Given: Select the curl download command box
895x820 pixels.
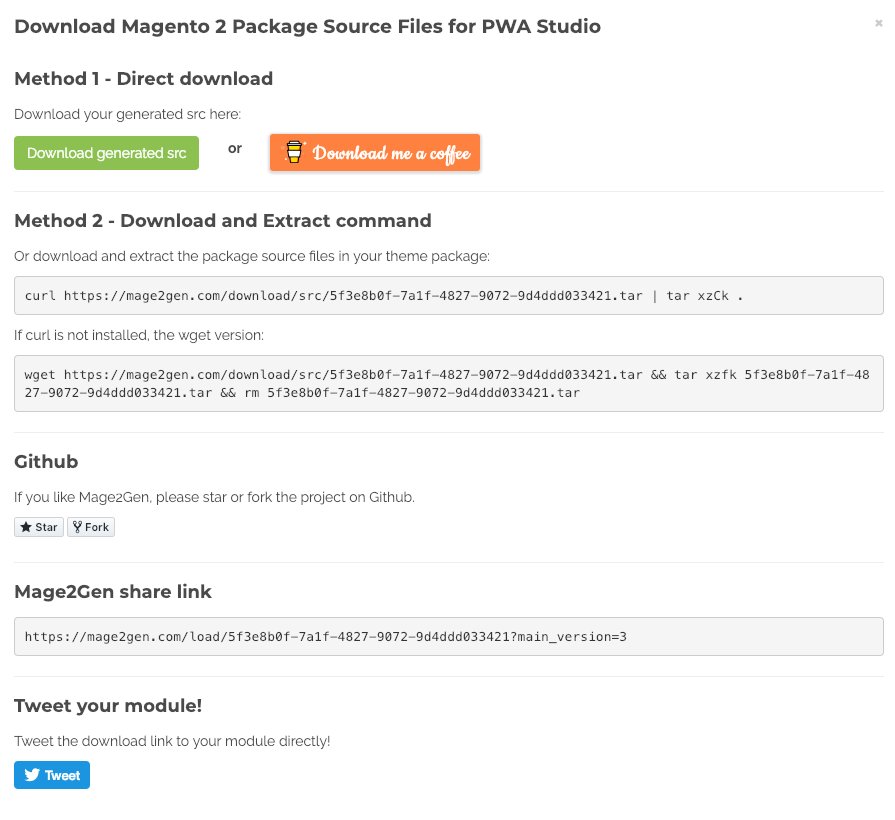Looking at the screenshot, I should point(449,296).
